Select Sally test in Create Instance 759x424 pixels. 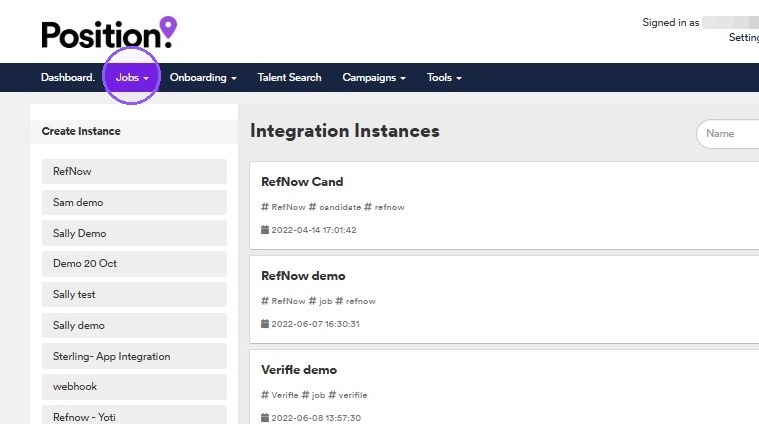coord(134,294)
